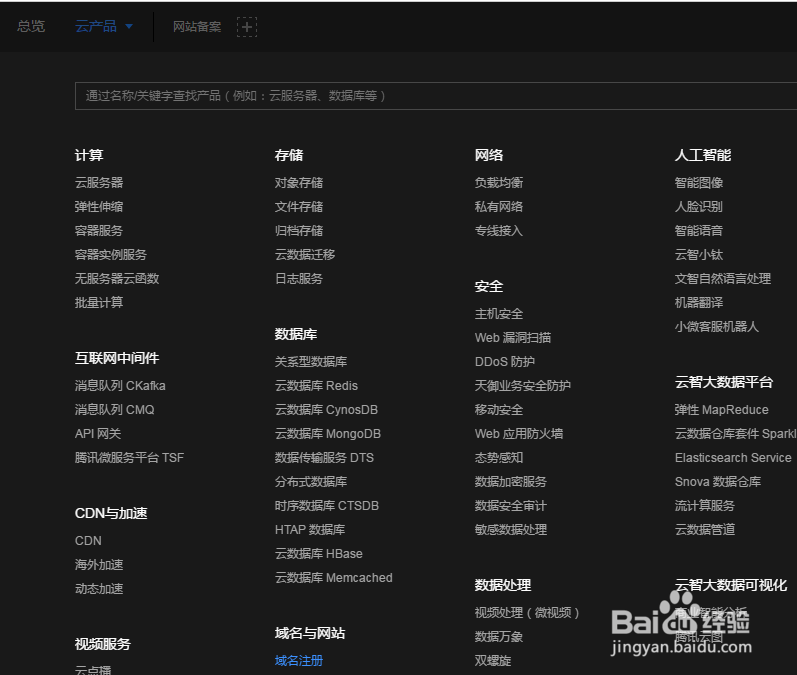This screenshot has width=797, height=675.
Task: Open 弹性 MapReduce link
Action: pyautogui.click(x=721, y=409)
